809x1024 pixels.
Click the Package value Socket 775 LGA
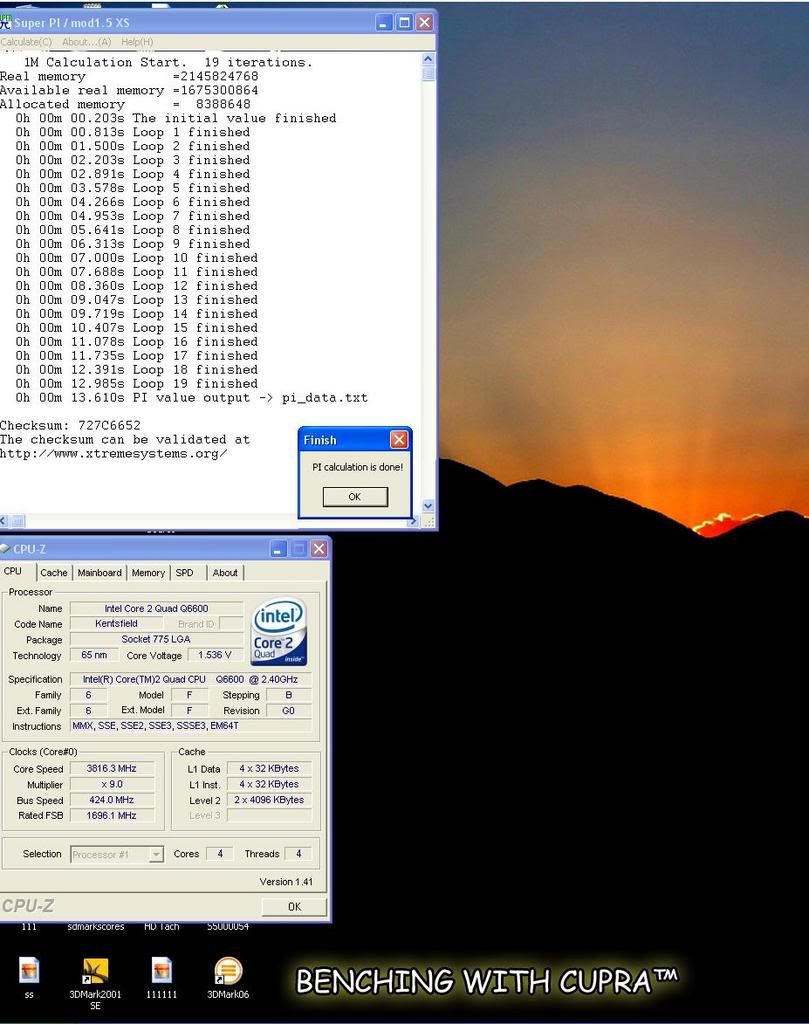click(x=156, y=639)
